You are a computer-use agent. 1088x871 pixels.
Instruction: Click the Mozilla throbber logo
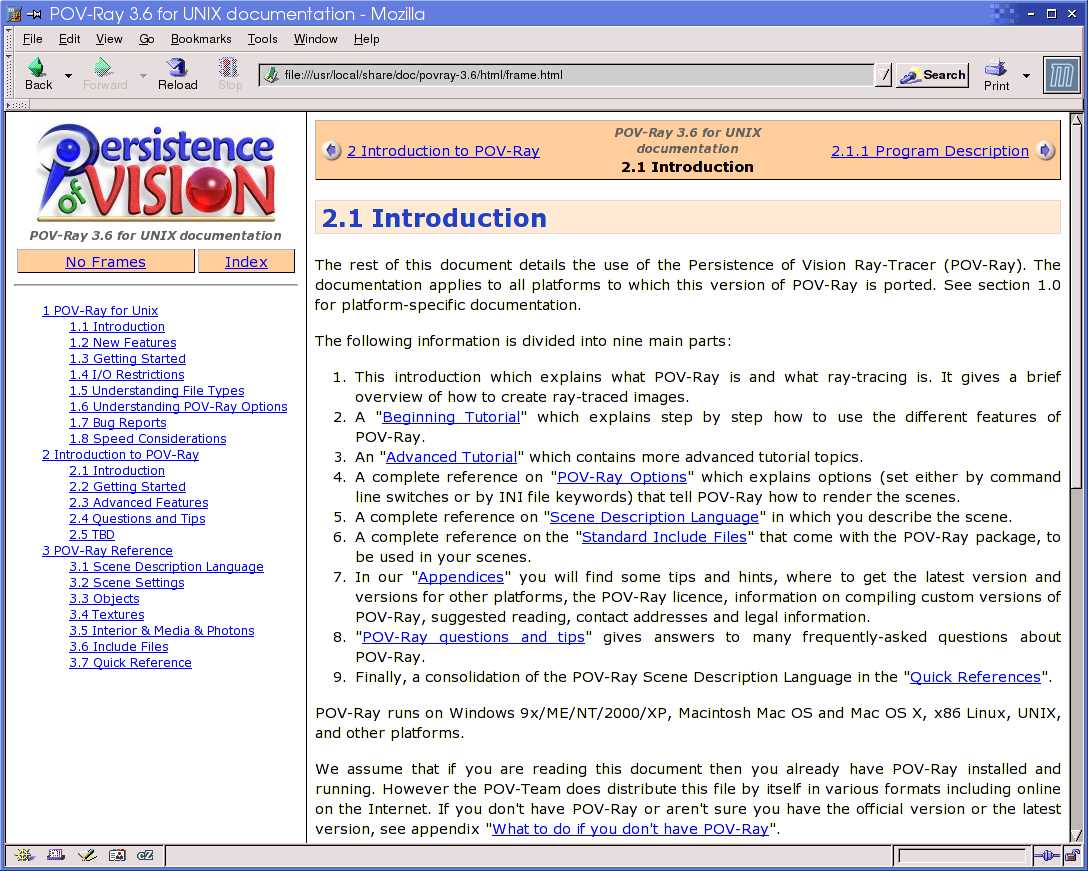pos(1062,75)
